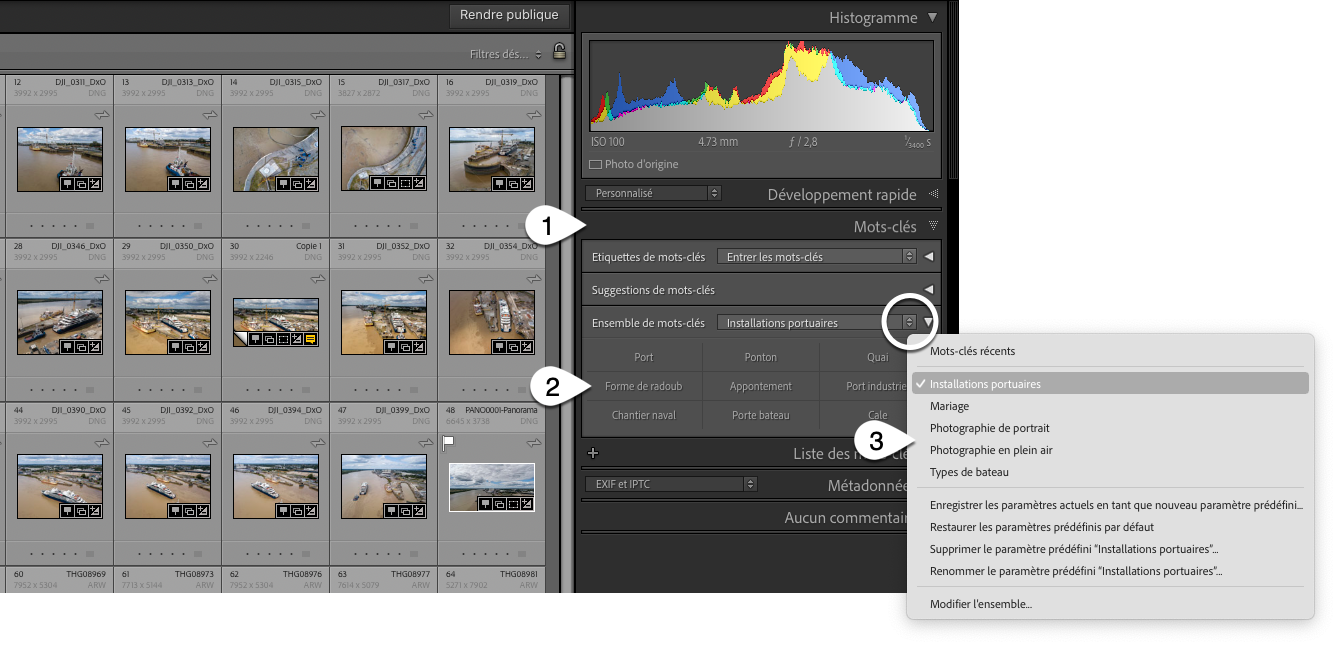Toggle the Photo d'origine checkbox
Image resolution: width=1337 pixels, height=646 pixels.
(x=595, y=164)
